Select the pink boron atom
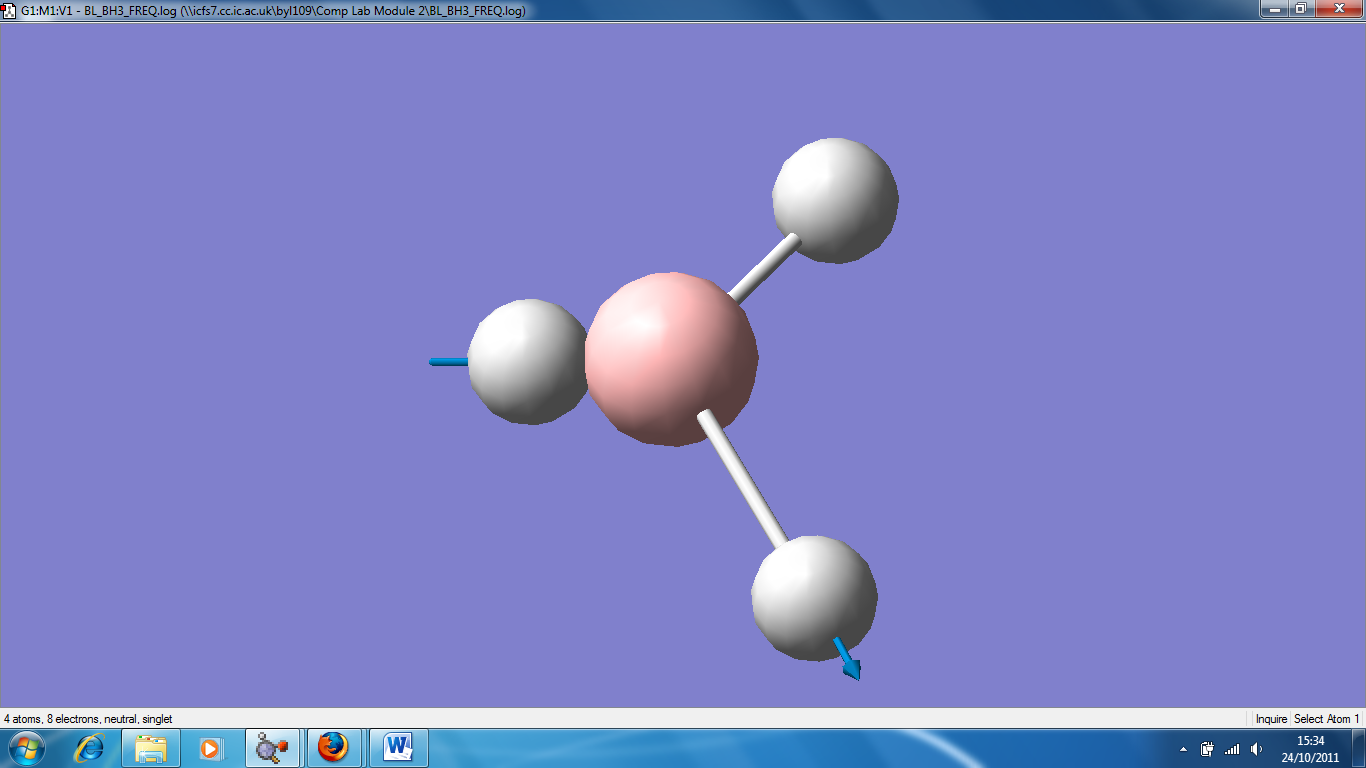The image size is (1366, 768). click(x=671, y=358)
